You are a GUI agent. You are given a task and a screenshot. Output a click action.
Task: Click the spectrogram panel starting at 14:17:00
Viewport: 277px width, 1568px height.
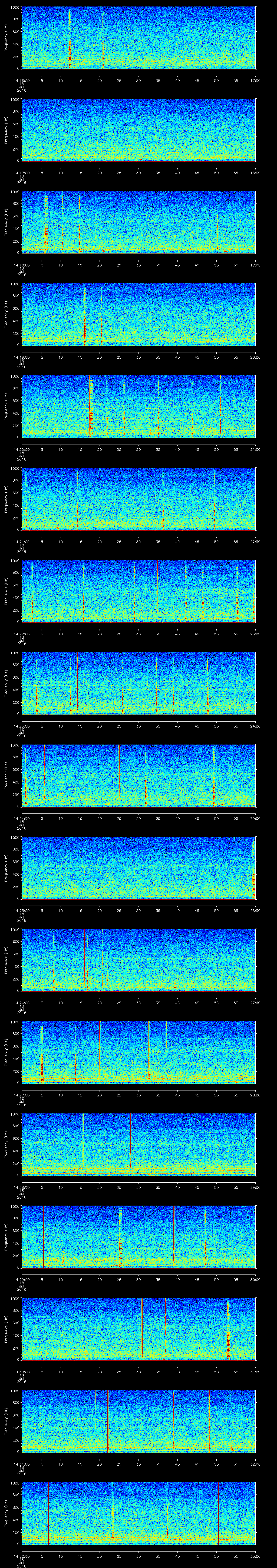(x=138, y=130)
